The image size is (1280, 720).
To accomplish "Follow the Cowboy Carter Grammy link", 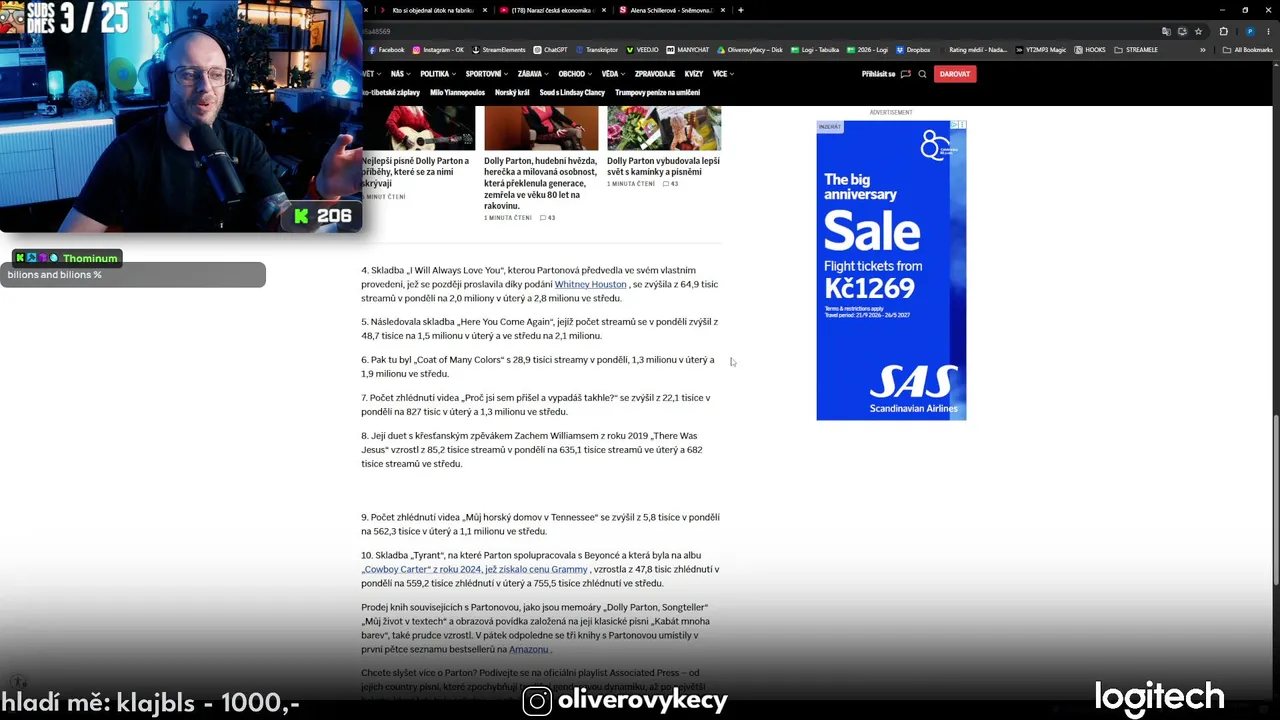I will pos(474,569).
